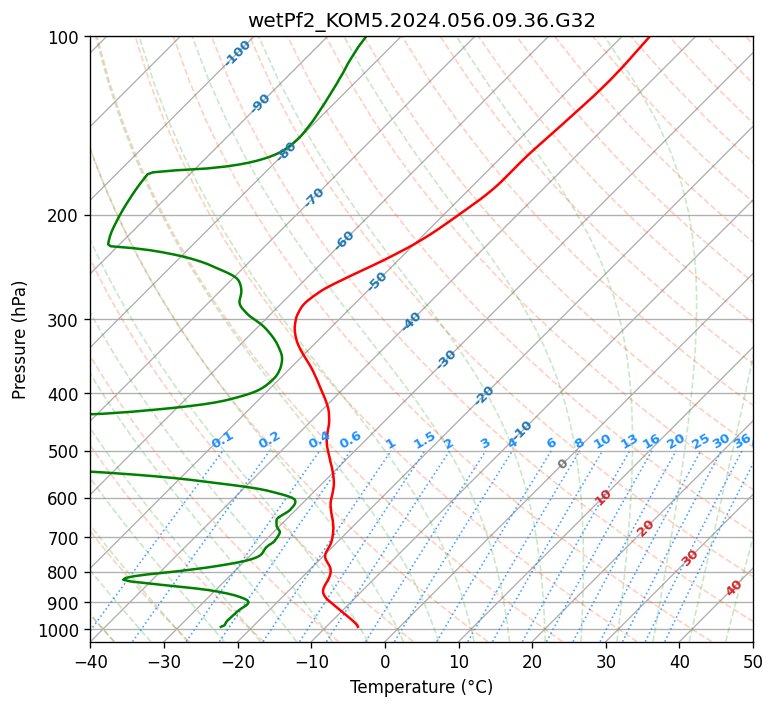Select the 2 mixing ratio label
Screen dimensions: 775x708
[448, 443]
